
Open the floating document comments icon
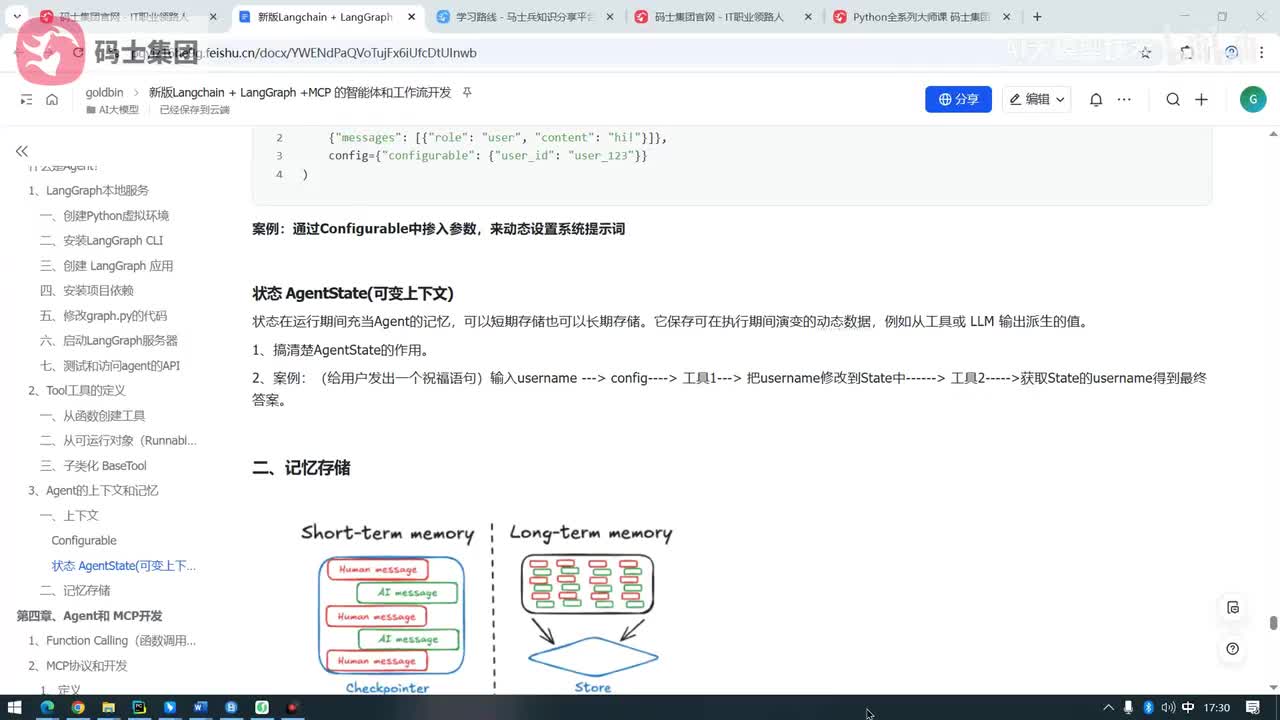click(x=1233, y=607)
